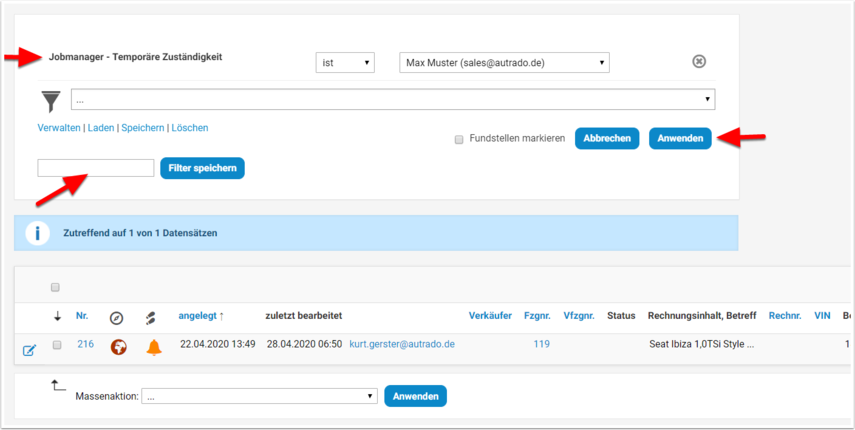
Task: Open the Max Muster user dropdown
Action: 504,63
